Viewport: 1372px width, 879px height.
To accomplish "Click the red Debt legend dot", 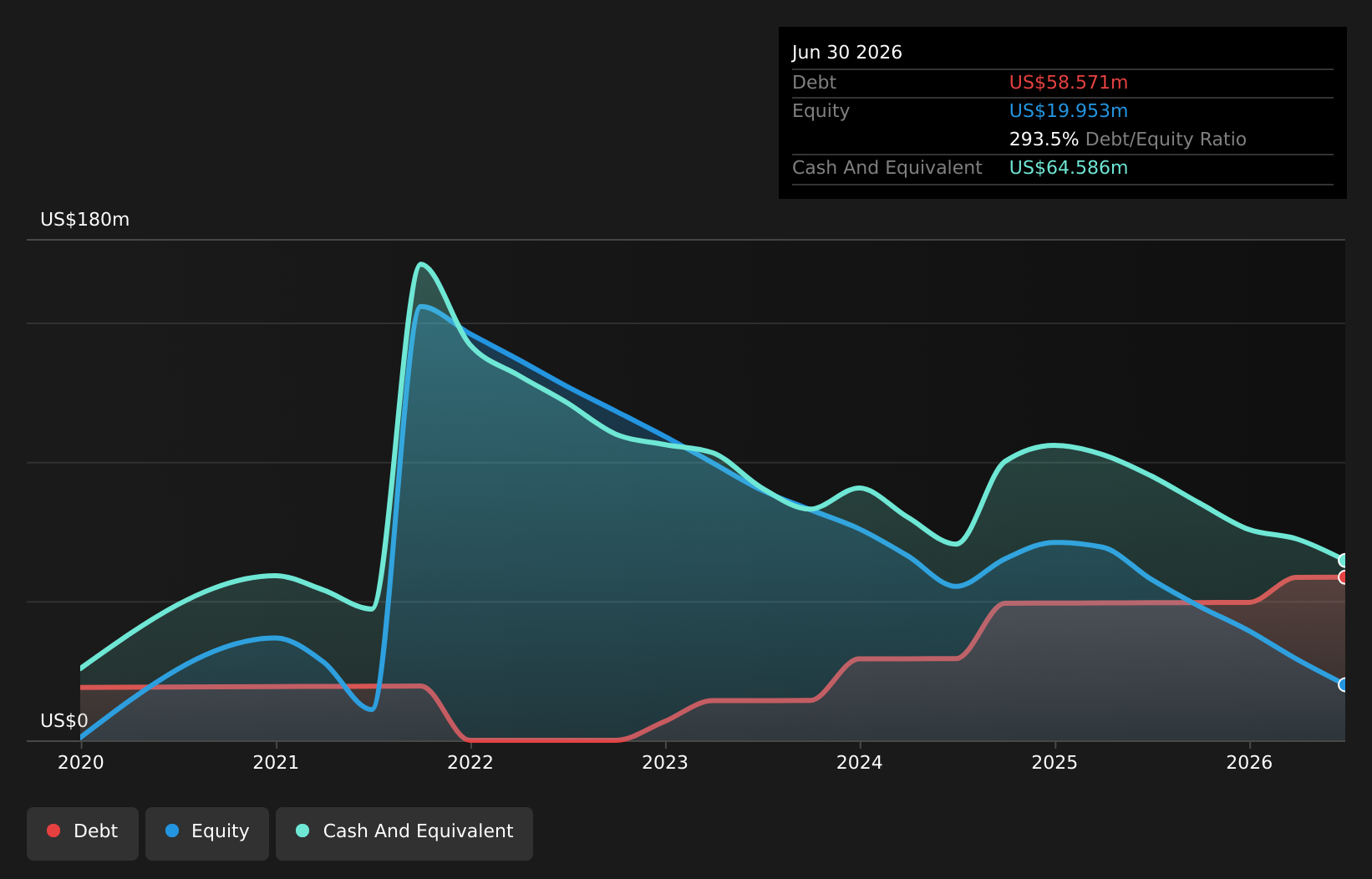I will tap(53, 831).
